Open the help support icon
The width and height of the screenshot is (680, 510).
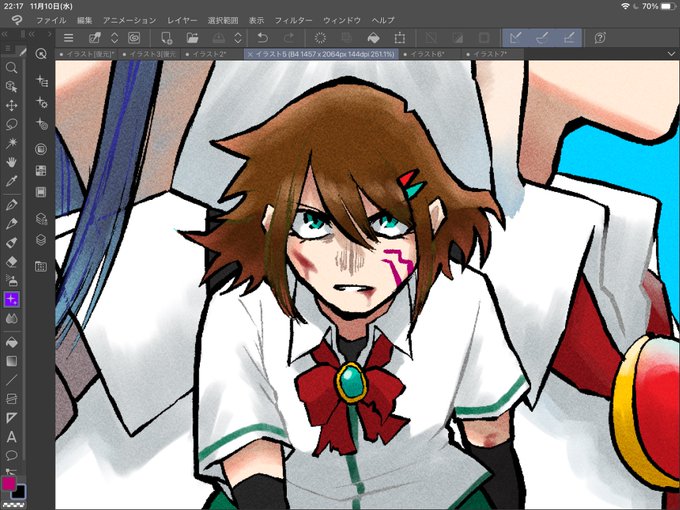pos(600,38)
